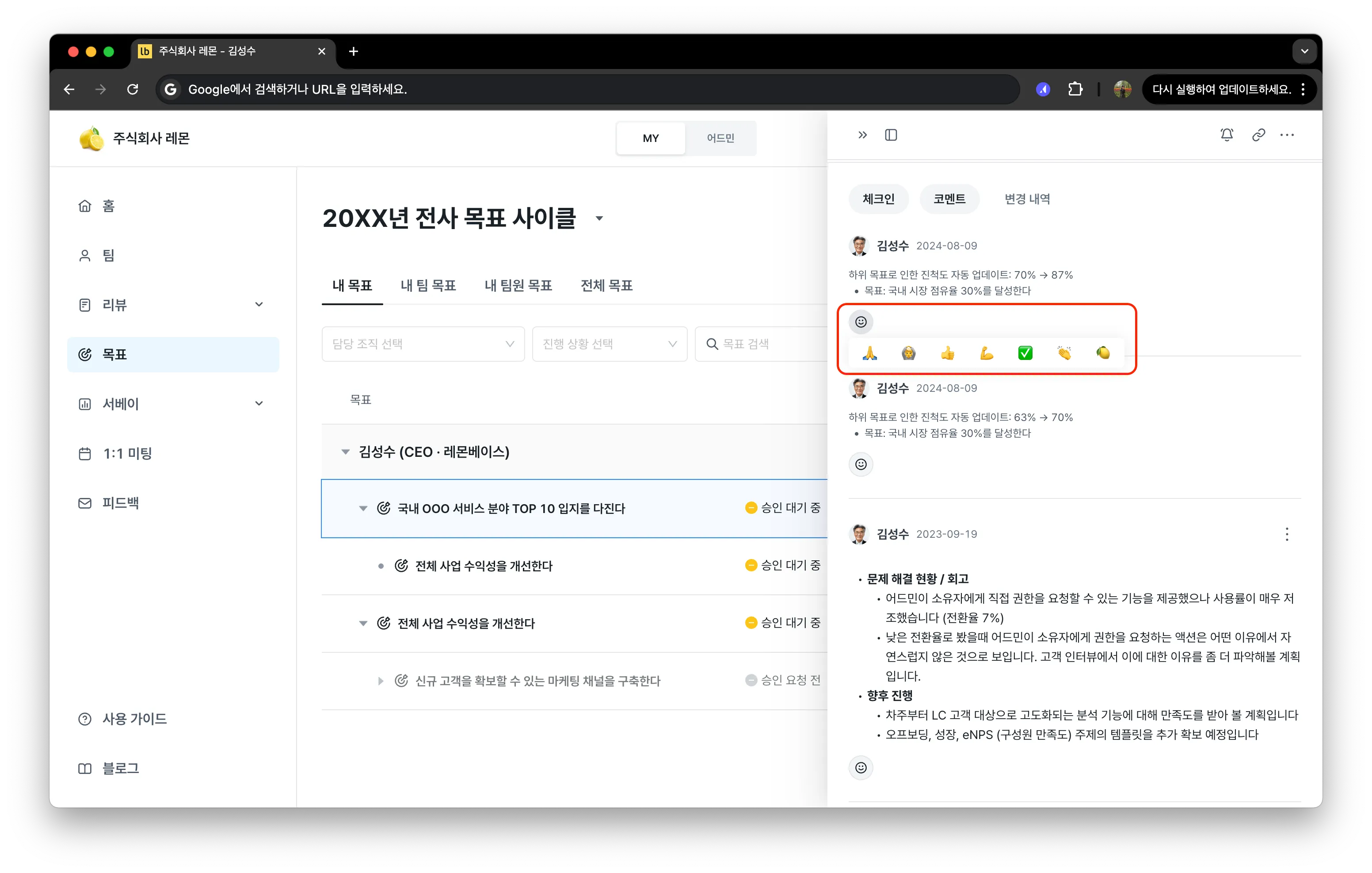Open emoji picker under 63% → 70% update

coord(861,464)
